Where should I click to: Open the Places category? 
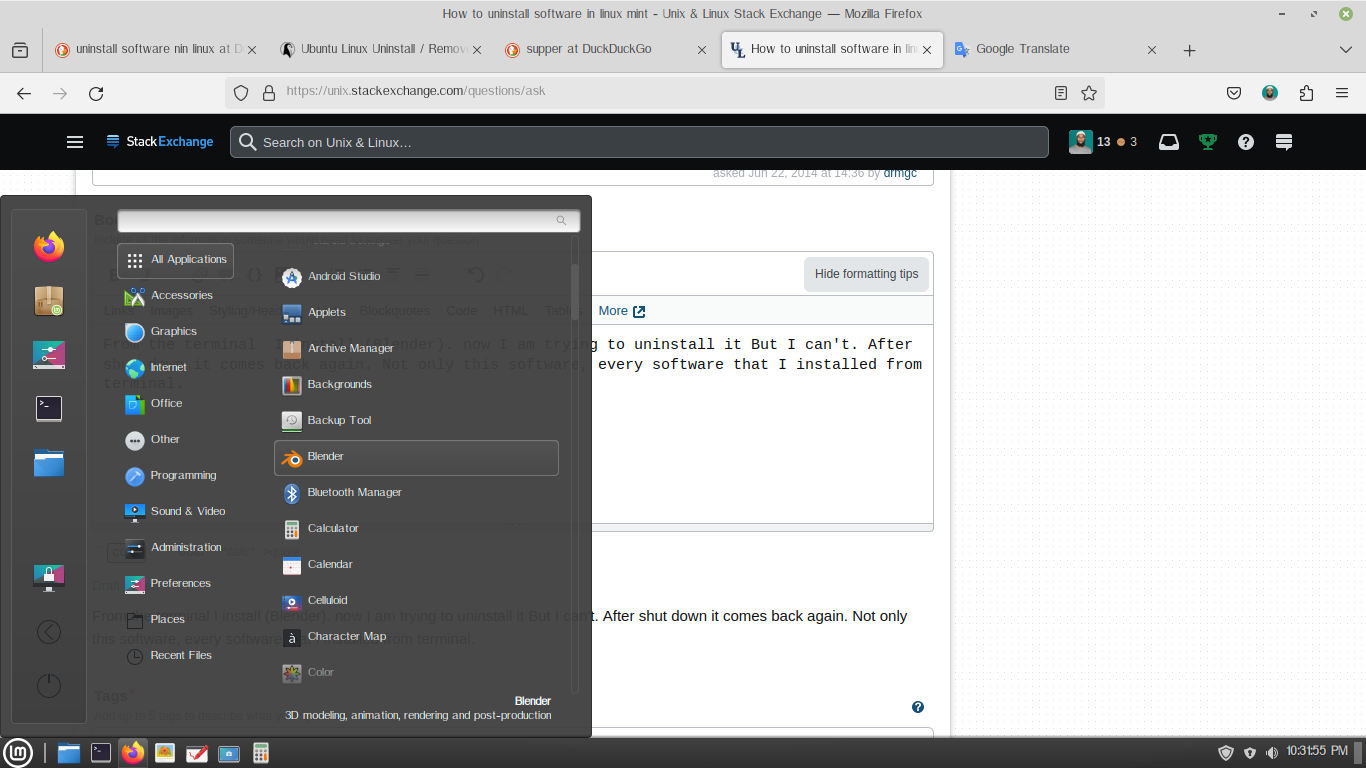pos(176,620)
